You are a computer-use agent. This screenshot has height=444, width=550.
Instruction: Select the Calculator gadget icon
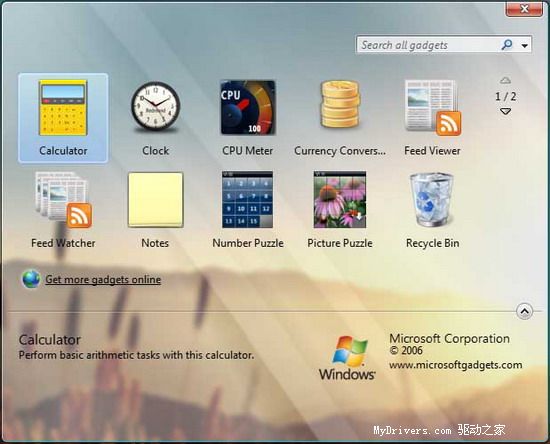coord(63,108)
